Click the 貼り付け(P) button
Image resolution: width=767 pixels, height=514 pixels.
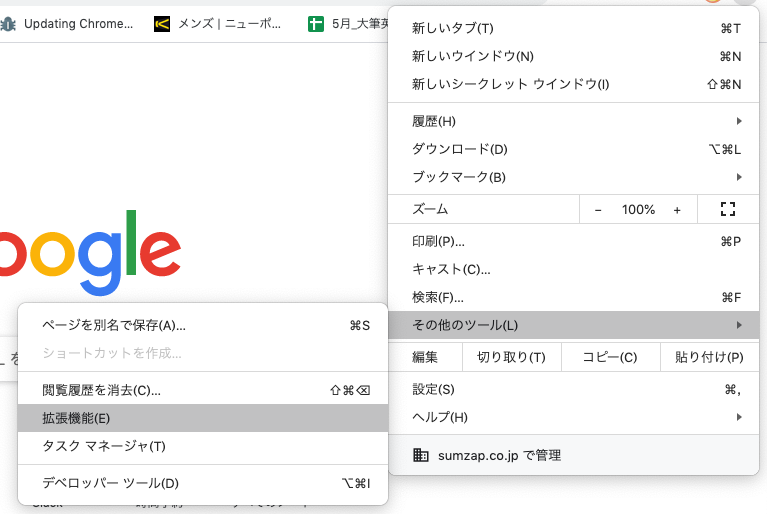(709, 357)
